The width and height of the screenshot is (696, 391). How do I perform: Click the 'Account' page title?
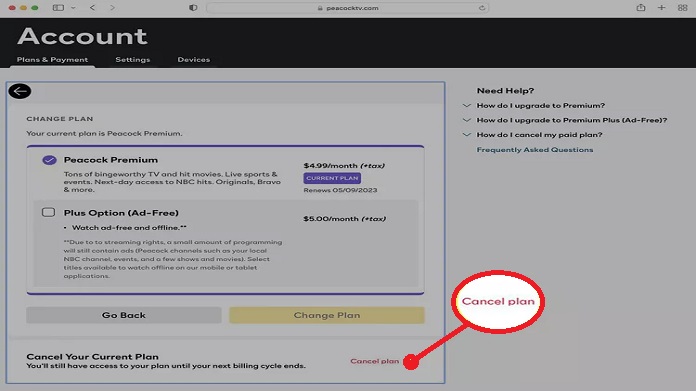pos(83,36)
